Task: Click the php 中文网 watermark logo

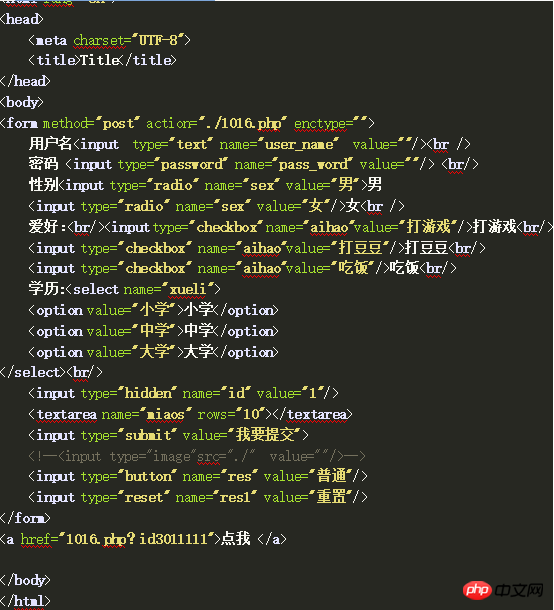Action: click(503, 590)
